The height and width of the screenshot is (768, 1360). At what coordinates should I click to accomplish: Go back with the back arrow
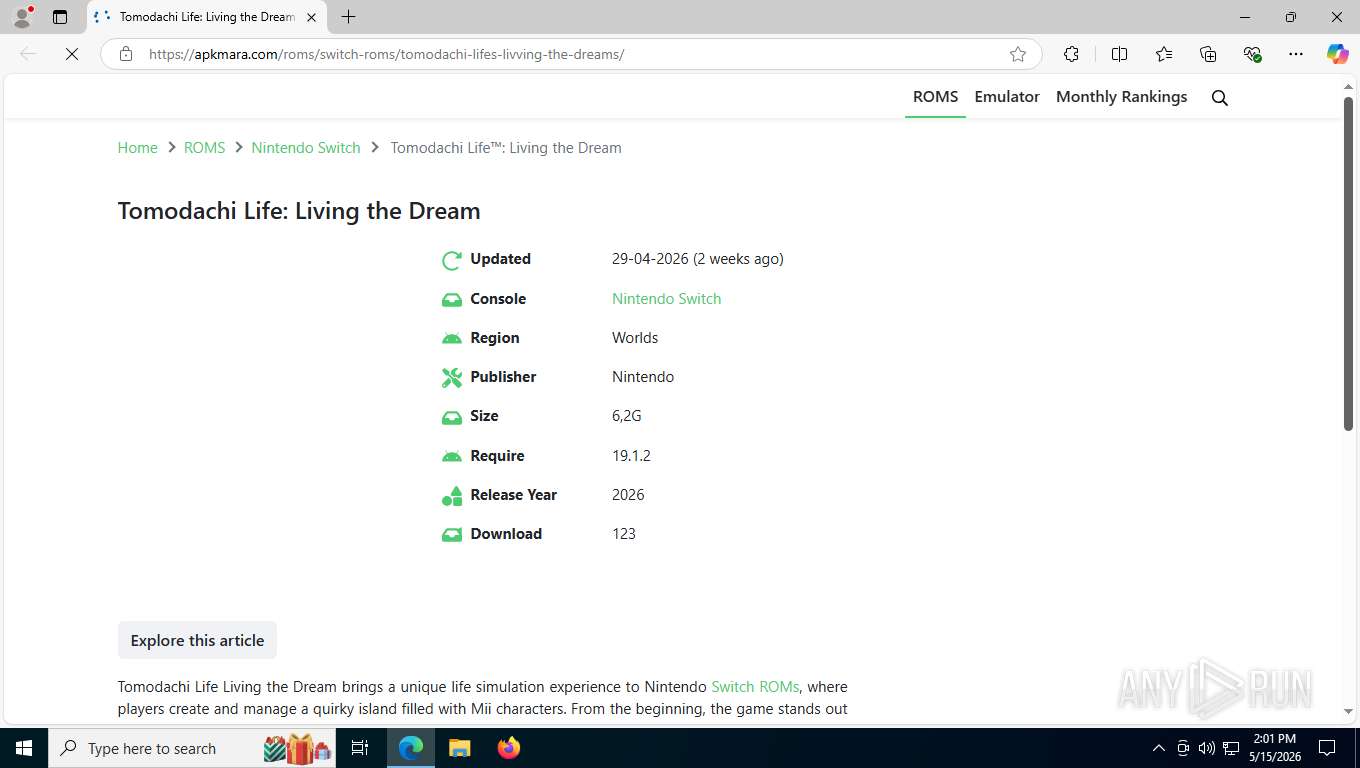click(28, 54)
